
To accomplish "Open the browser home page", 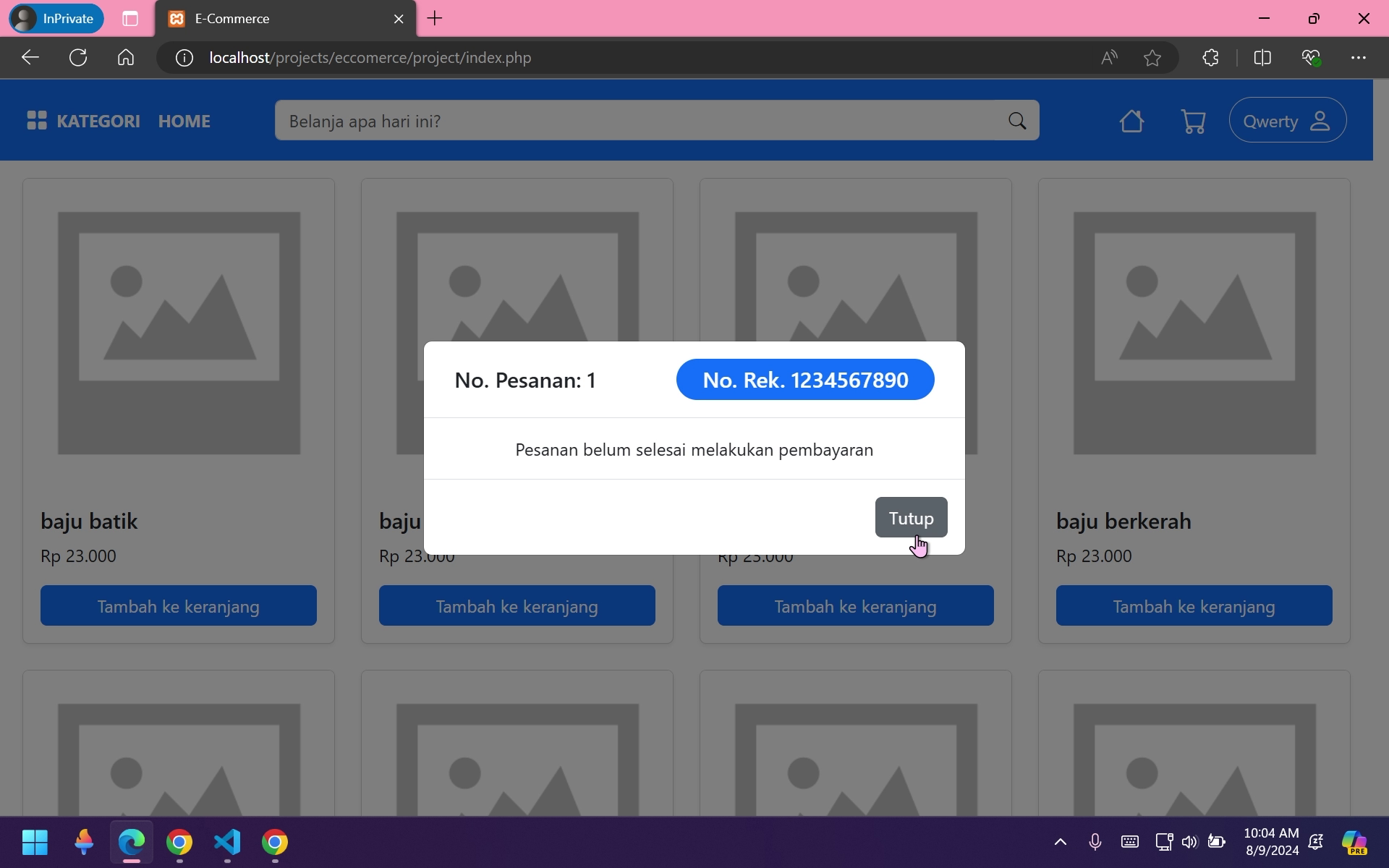I will pos(126,58).
